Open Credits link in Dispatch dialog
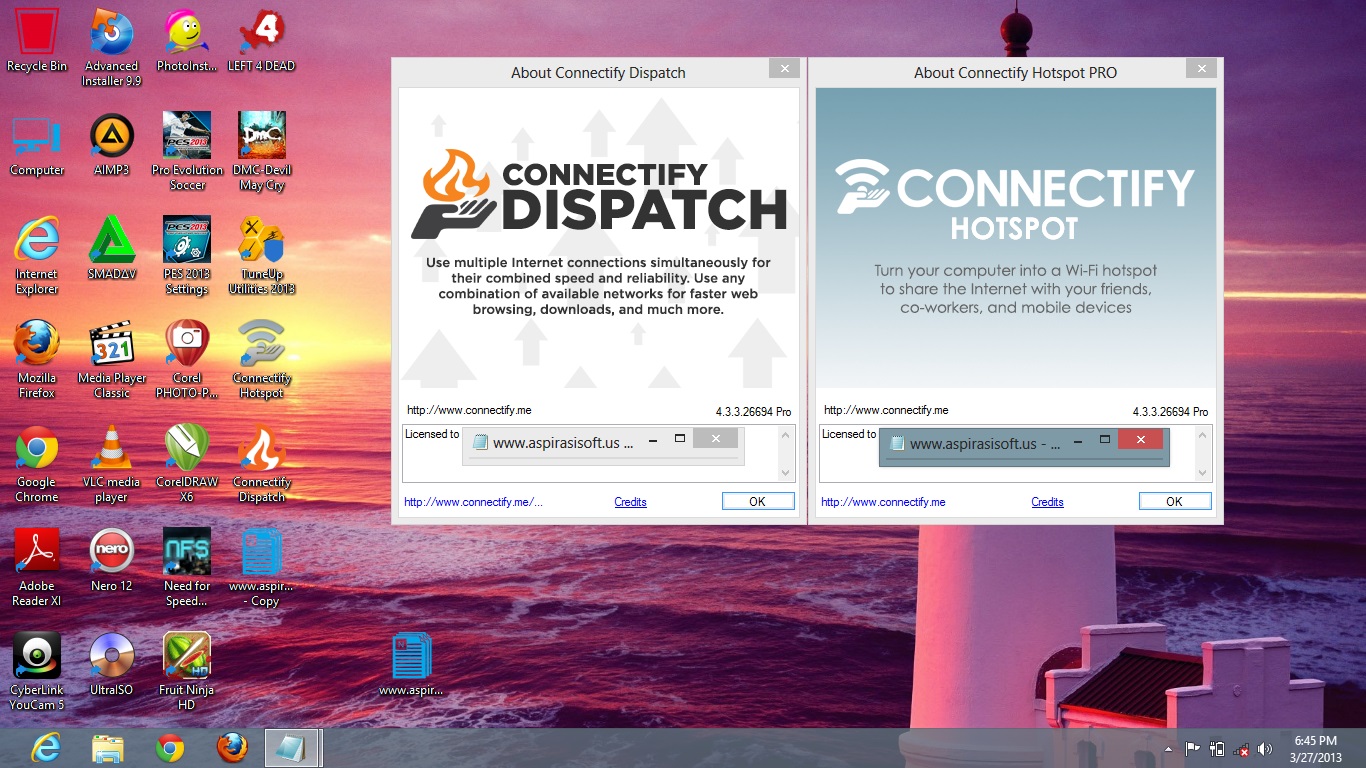The height and width of the screenshot is (768, 1366). [630, 502]
